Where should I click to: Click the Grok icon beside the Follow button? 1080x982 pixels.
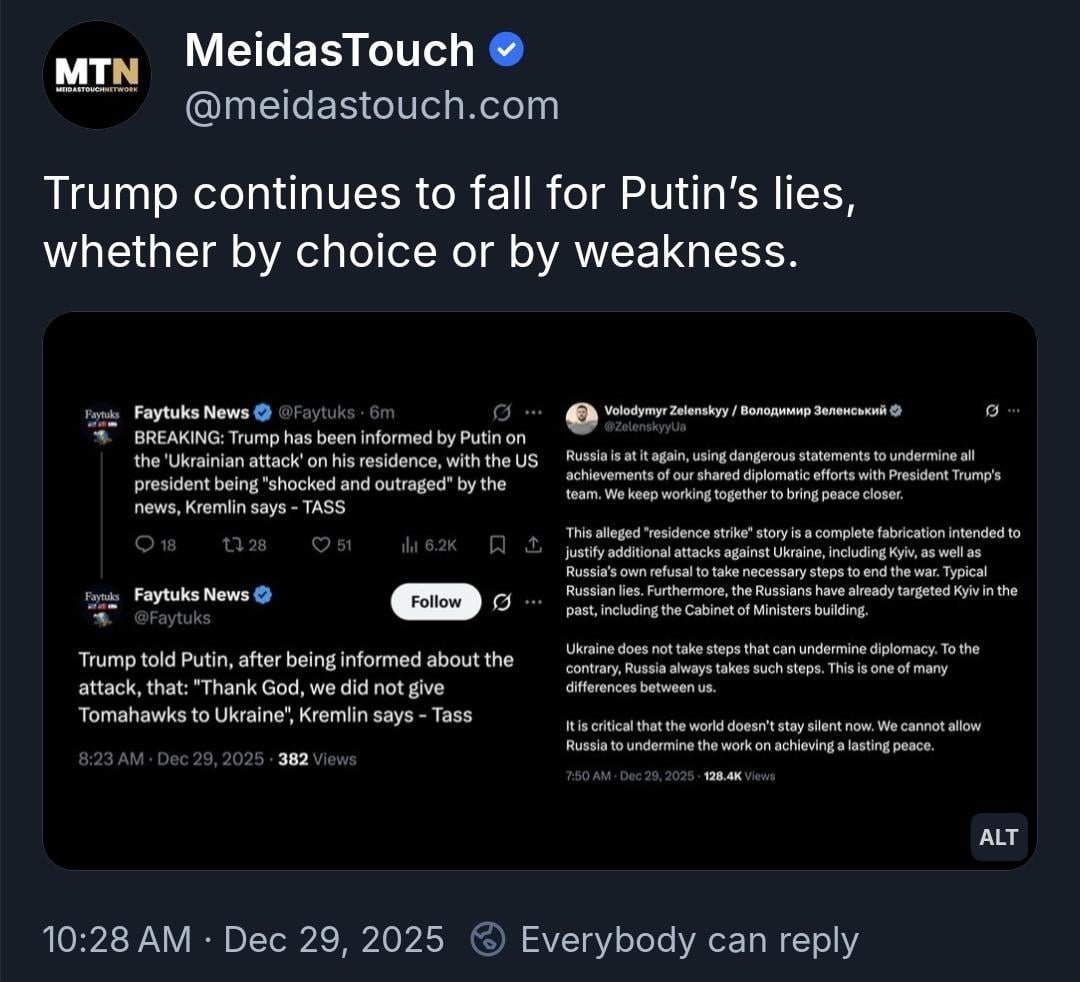(502, 601)
